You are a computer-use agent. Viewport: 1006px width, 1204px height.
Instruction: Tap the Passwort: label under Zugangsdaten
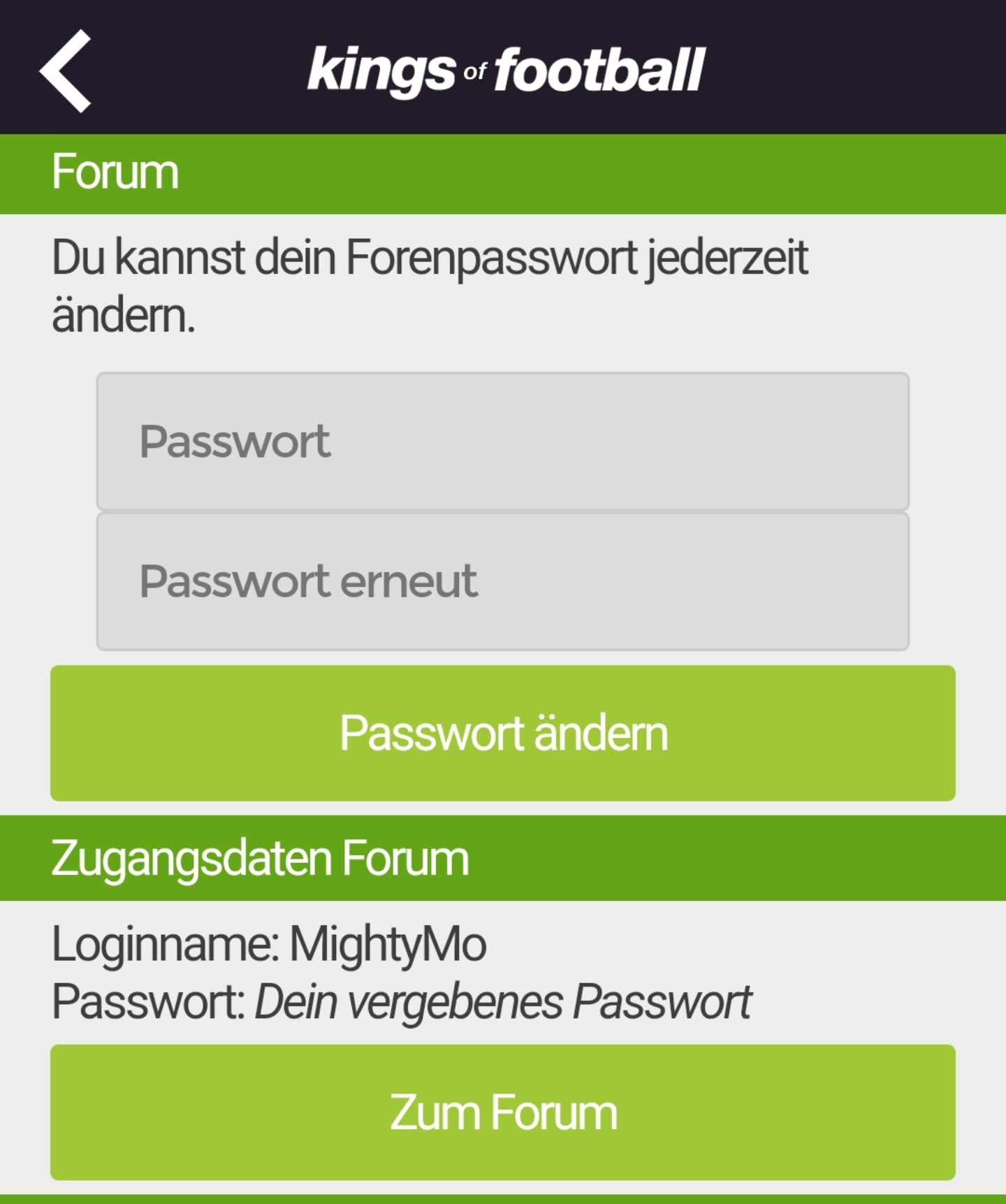(x=148, y=1002)
